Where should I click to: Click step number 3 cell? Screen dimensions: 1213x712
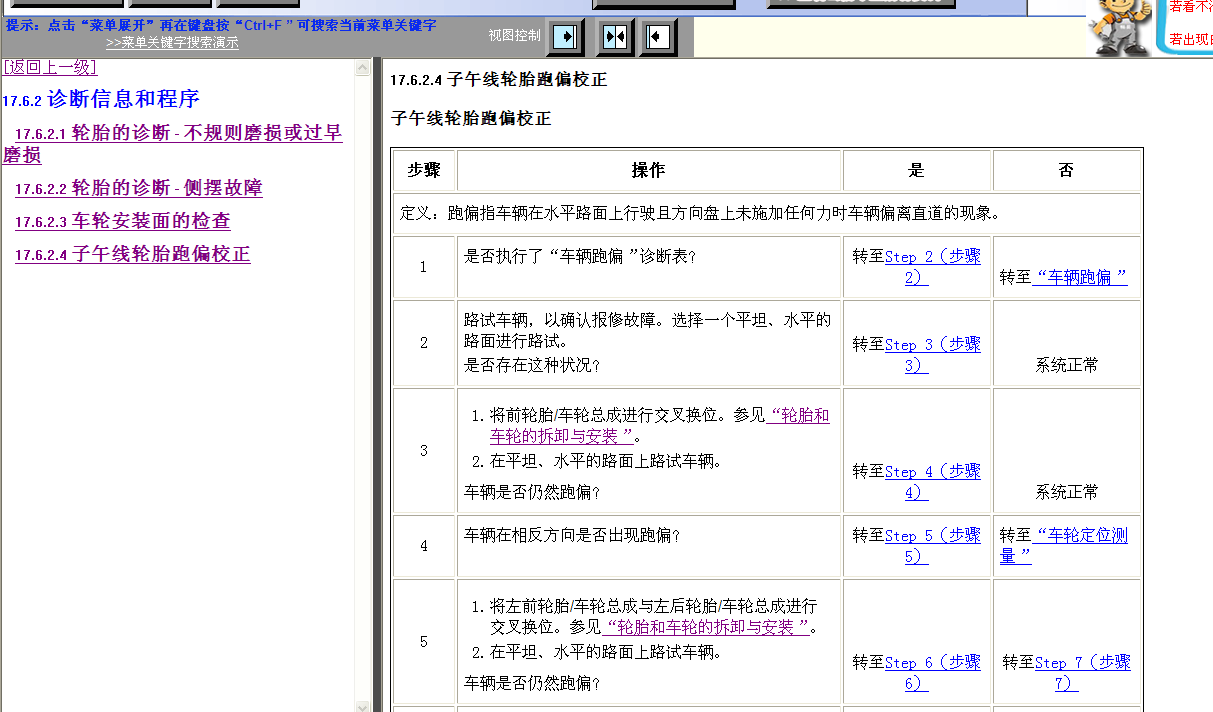(x=424, y=451)
